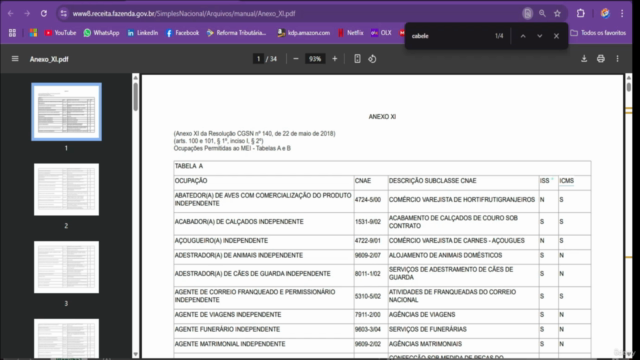This screenshot has height=360, width=640.
Task: Open the kdp.amazon.com bookmark
Action: point(303,33)
